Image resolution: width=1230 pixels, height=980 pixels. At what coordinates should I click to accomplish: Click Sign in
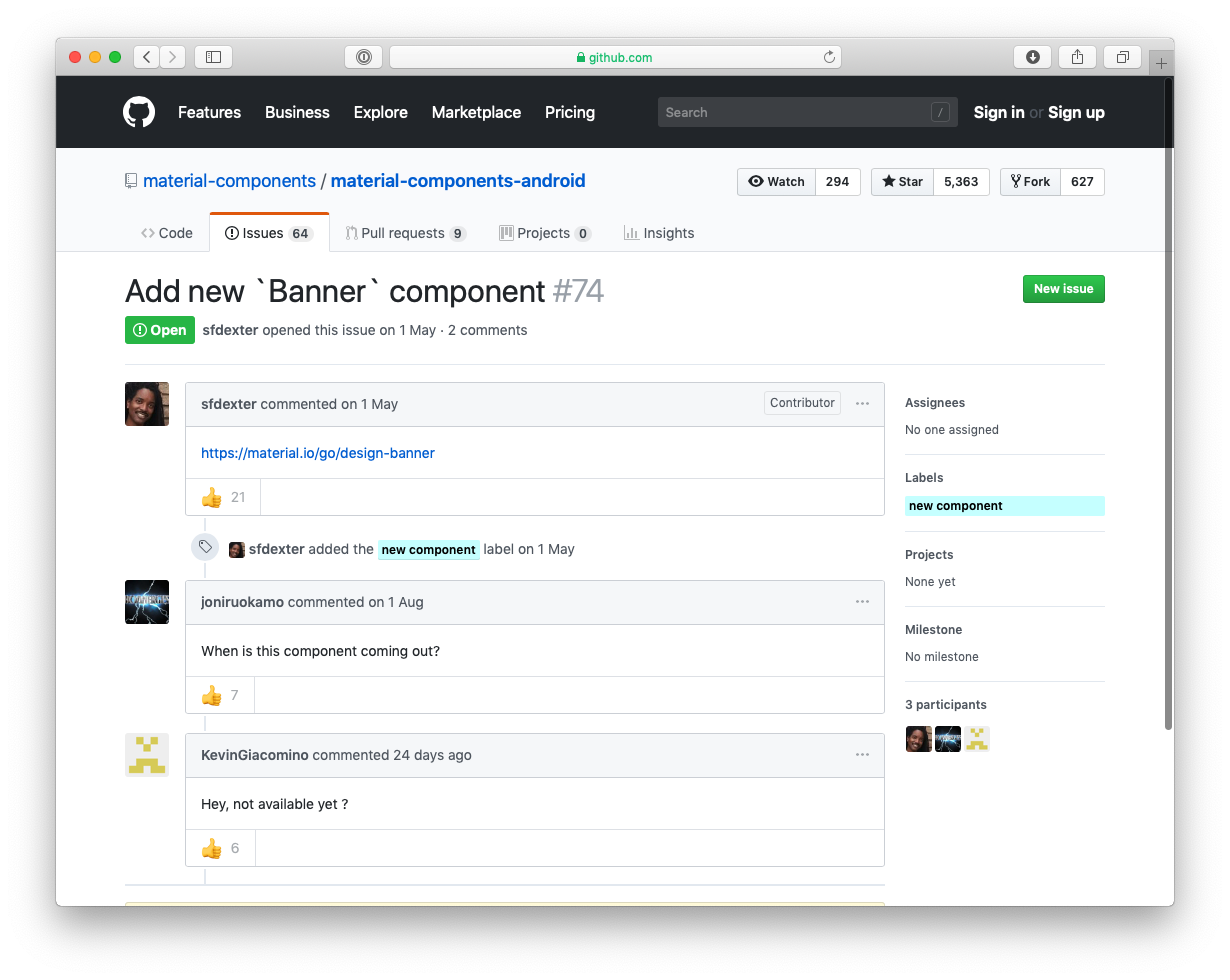[x=999, y=112]
